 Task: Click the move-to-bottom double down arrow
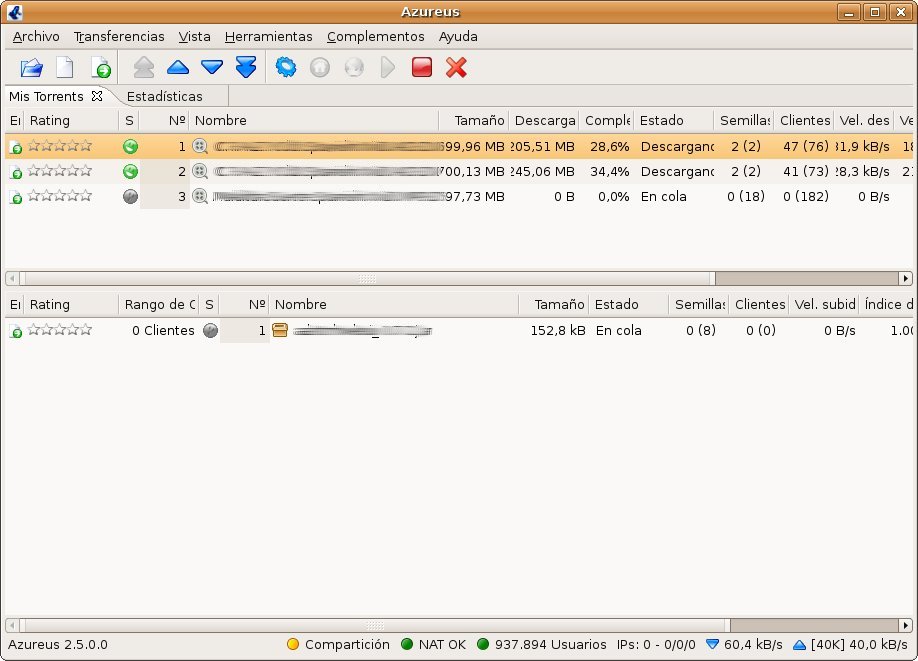(x=246, y=68)
